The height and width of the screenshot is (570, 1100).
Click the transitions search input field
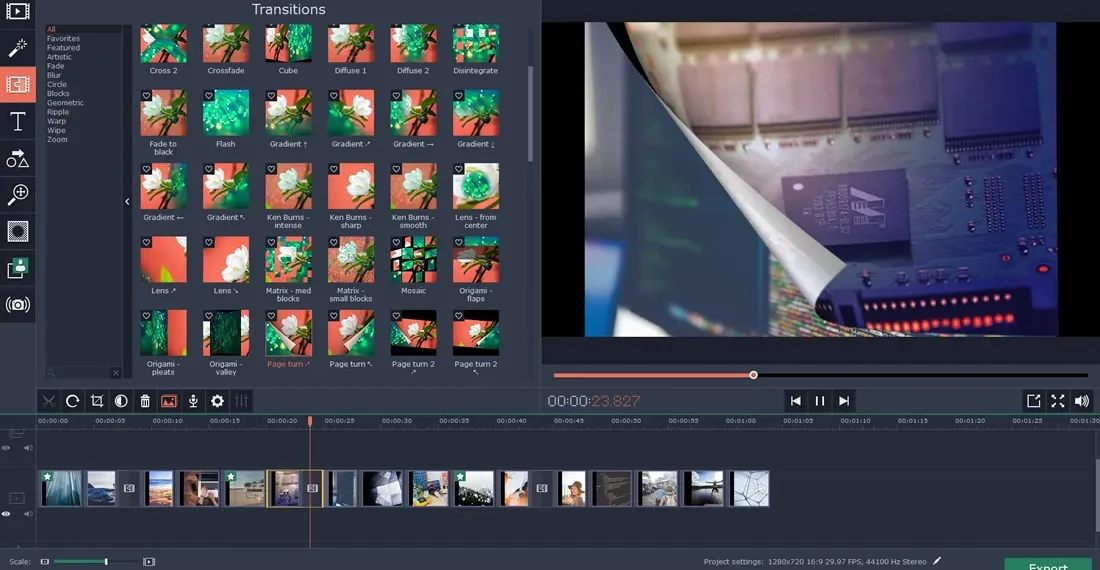[x=79, y=373]
